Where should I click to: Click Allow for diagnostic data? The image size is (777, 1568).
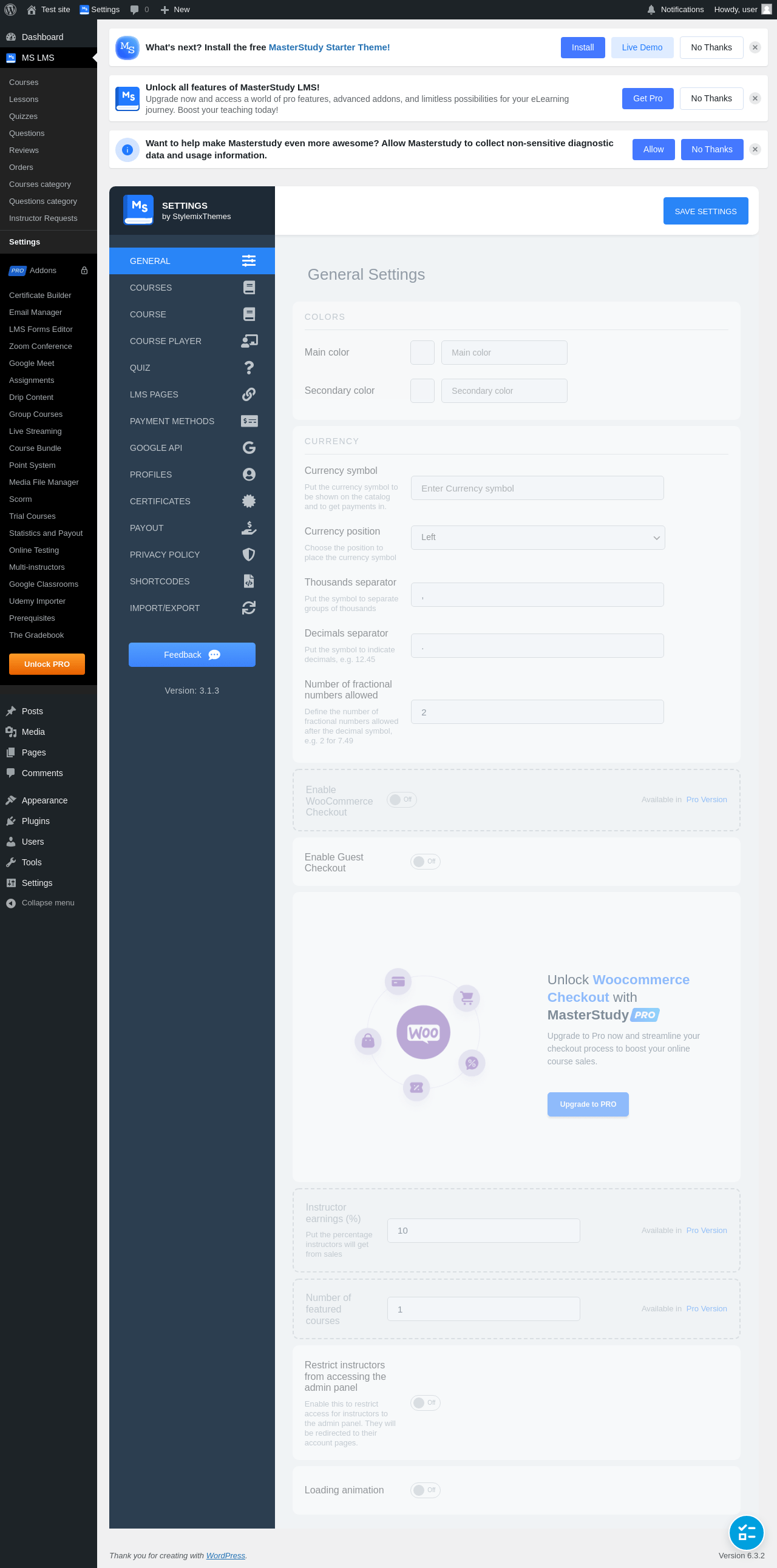coord(654,150)
